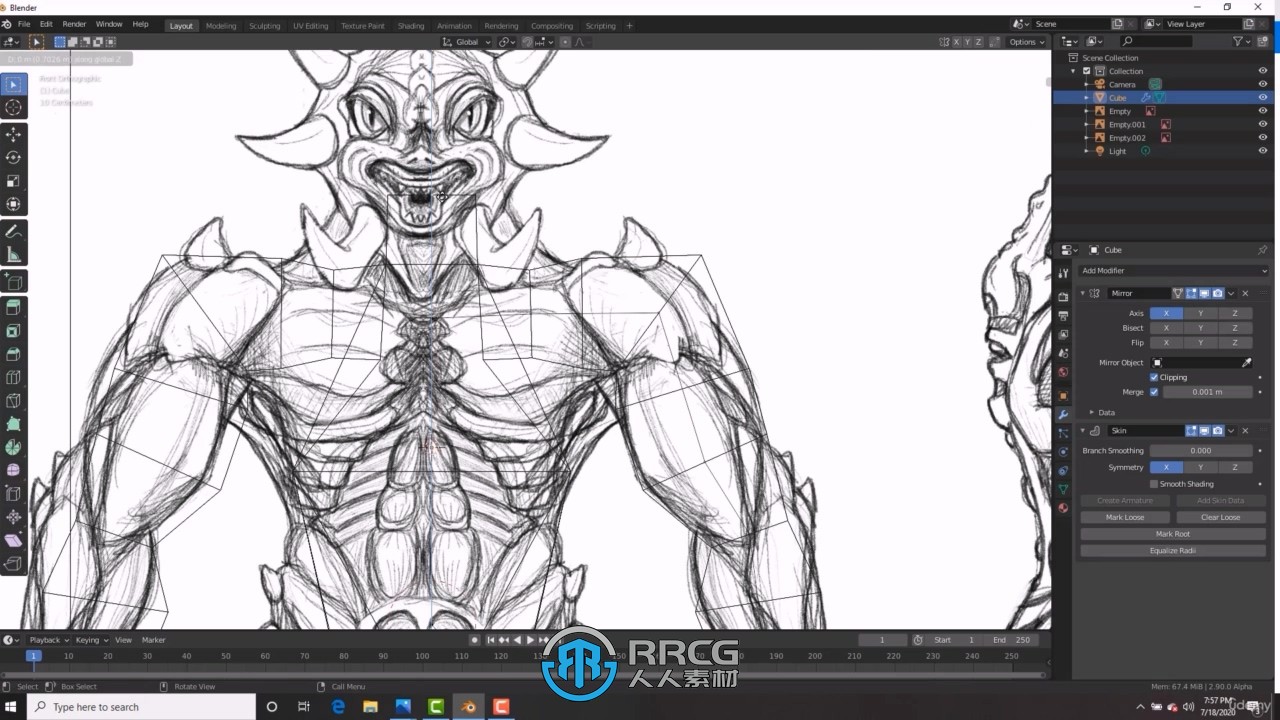1280x720 pixels.
Task: Select the Loop Cut tool
Action: coord(13,377)
